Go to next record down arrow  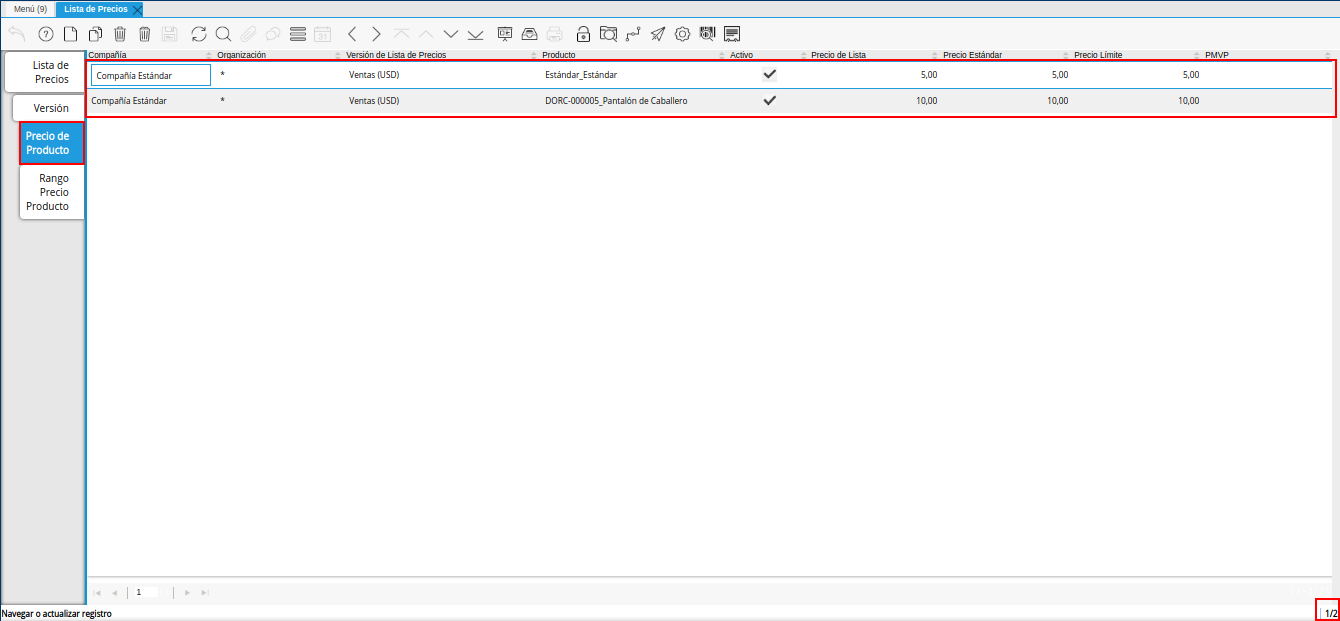coord(450,34)
